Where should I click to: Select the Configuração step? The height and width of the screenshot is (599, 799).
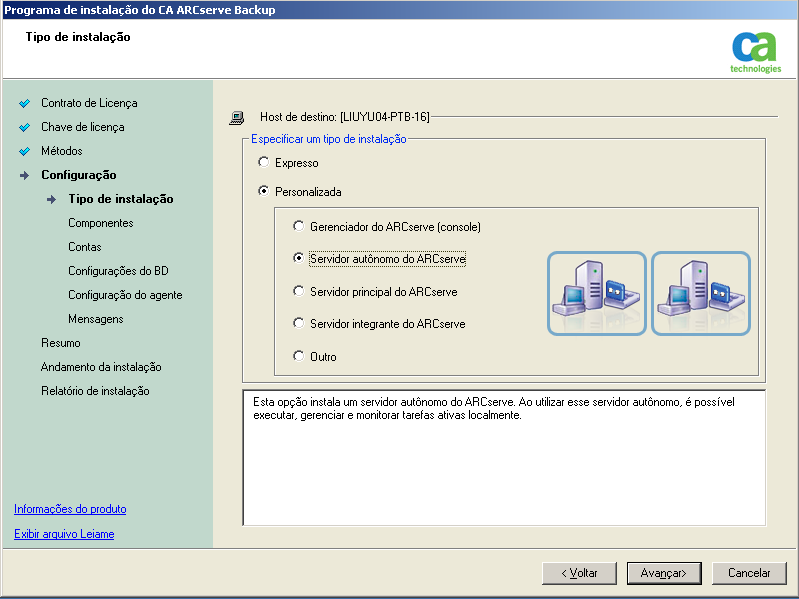click(x=79, y=175)
